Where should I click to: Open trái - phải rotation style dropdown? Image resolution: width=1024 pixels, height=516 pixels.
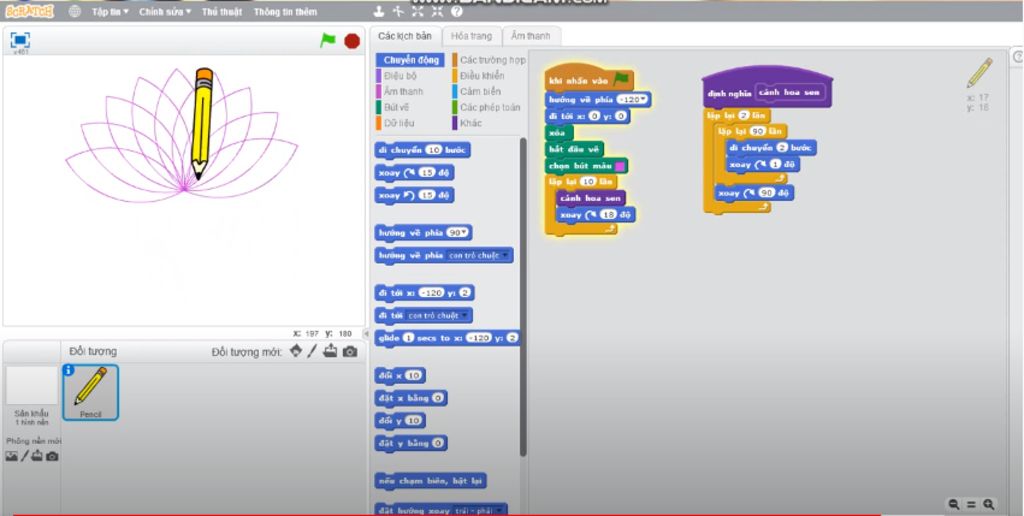pyautogui.click(x=501, y=510)
